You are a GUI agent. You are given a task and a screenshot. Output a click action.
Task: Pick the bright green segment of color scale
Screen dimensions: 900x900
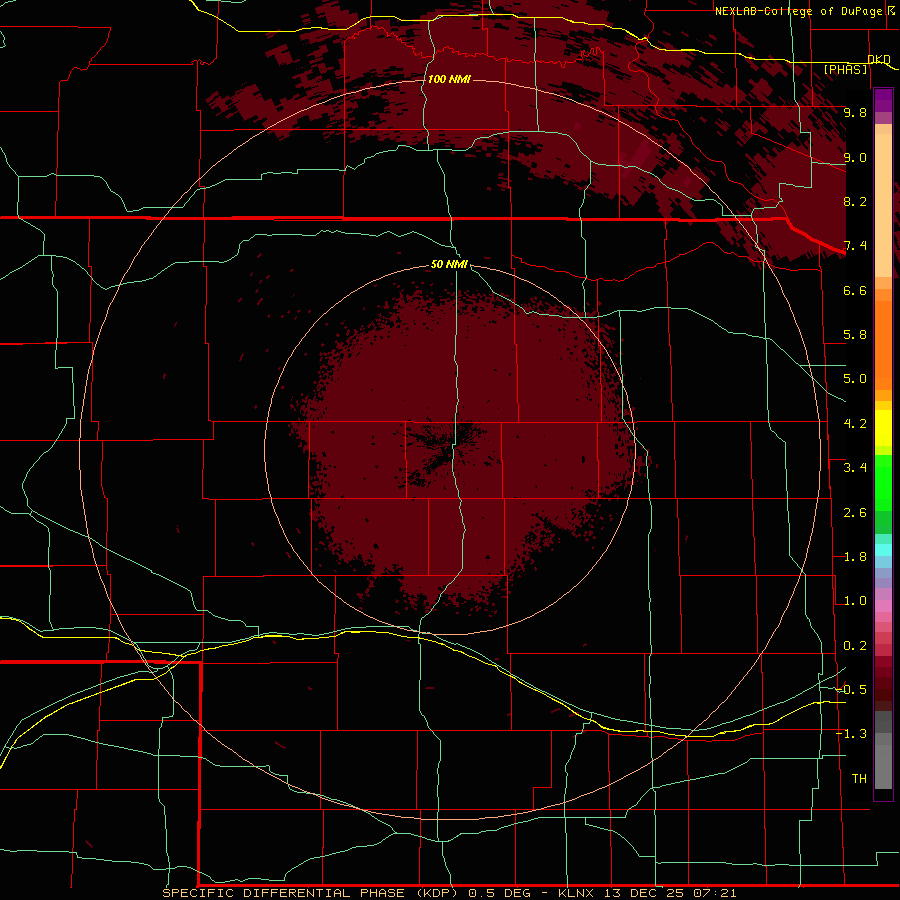(x=883, y=483)
